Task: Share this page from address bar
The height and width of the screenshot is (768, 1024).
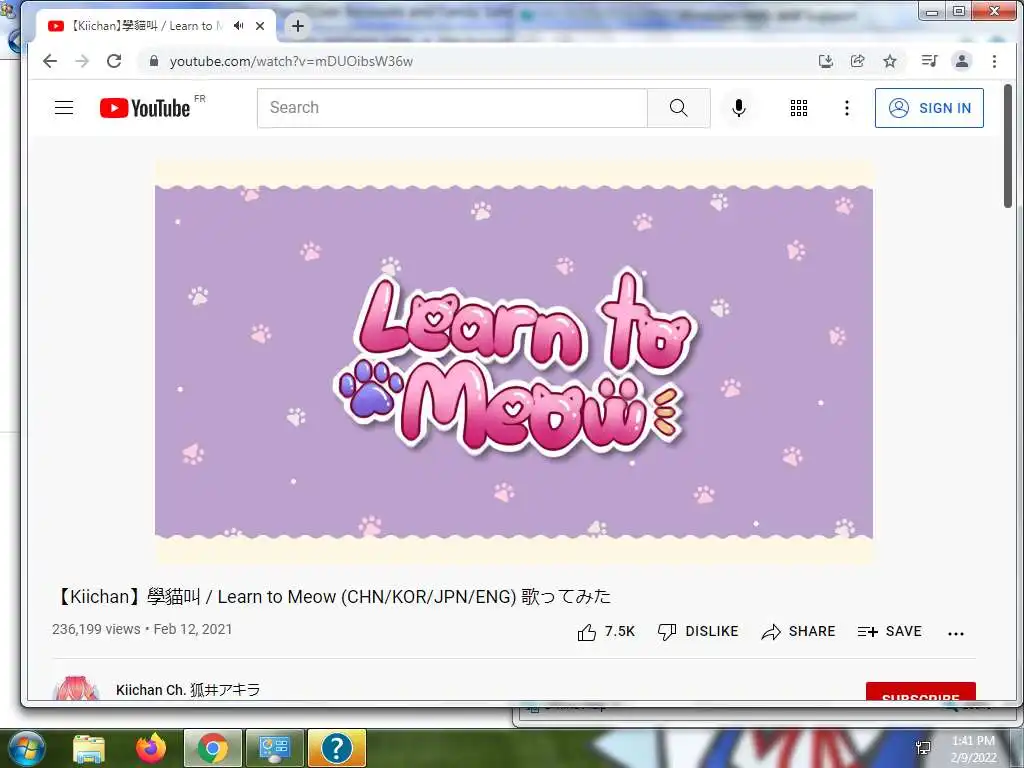Action: (x=857, y=61)
